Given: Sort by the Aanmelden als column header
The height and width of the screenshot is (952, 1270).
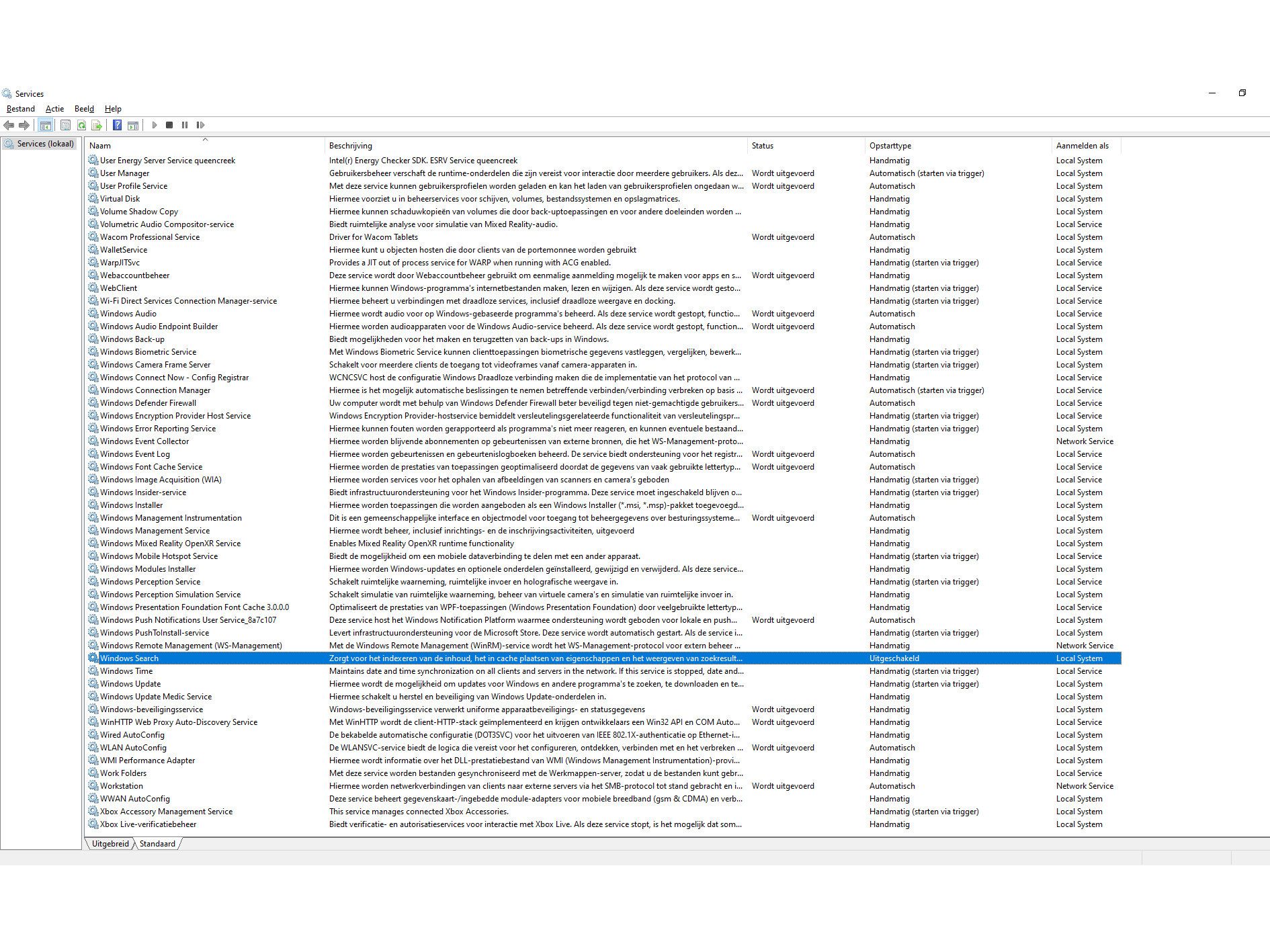Looking at the screenshot, I should point(1086,146).
